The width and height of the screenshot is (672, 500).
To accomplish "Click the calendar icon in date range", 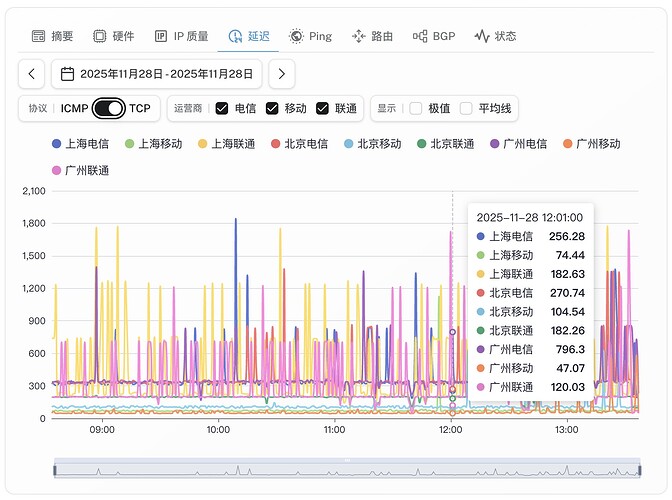I will pyautogui.click(x=67, y=74).
